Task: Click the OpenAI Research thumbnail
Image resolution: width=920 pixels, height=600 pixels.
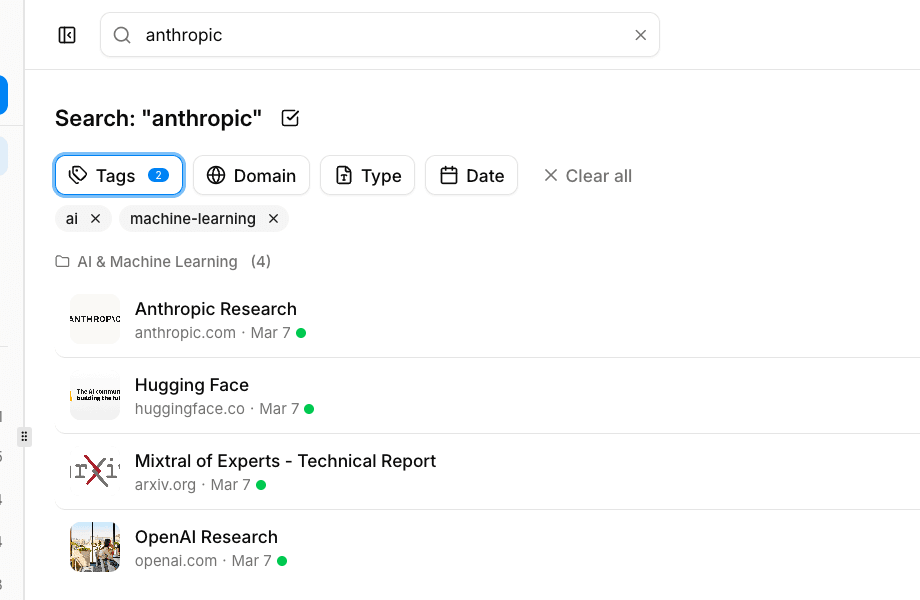Action: (95, 547)
